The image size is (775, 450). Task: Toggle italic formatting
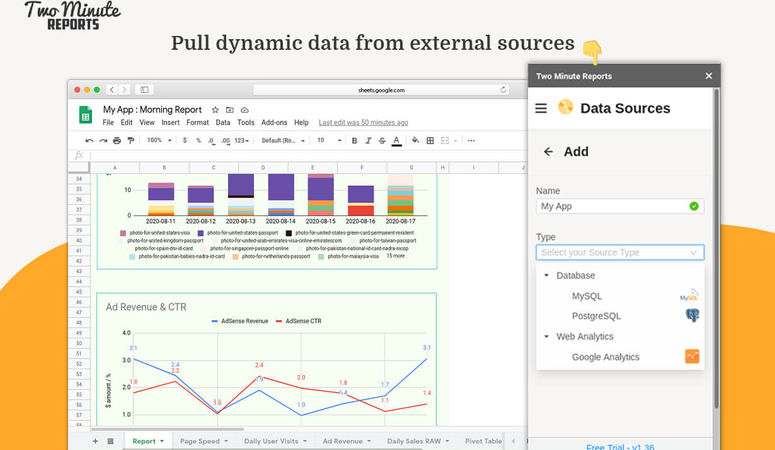tap(368, 141)
